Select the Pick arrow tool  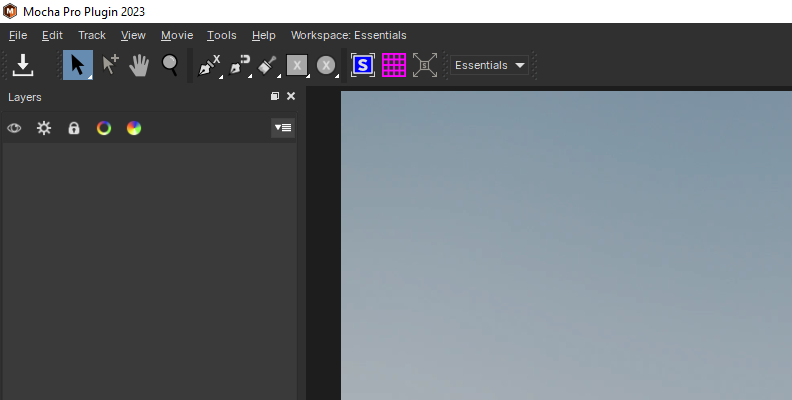(78, 65)
